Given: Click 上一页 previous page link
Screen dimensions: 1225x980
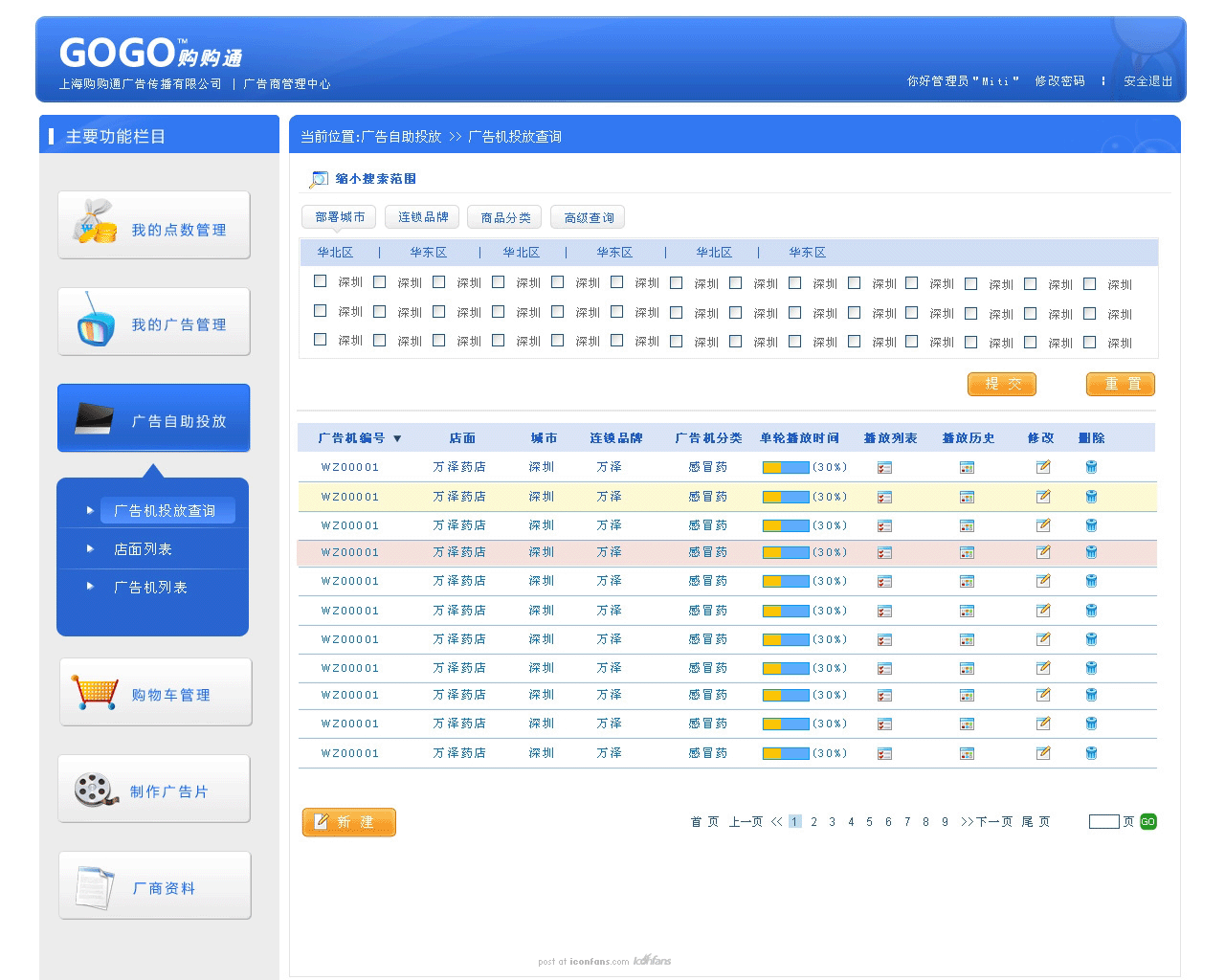Looking at the screenshot, I should [746, 822].
